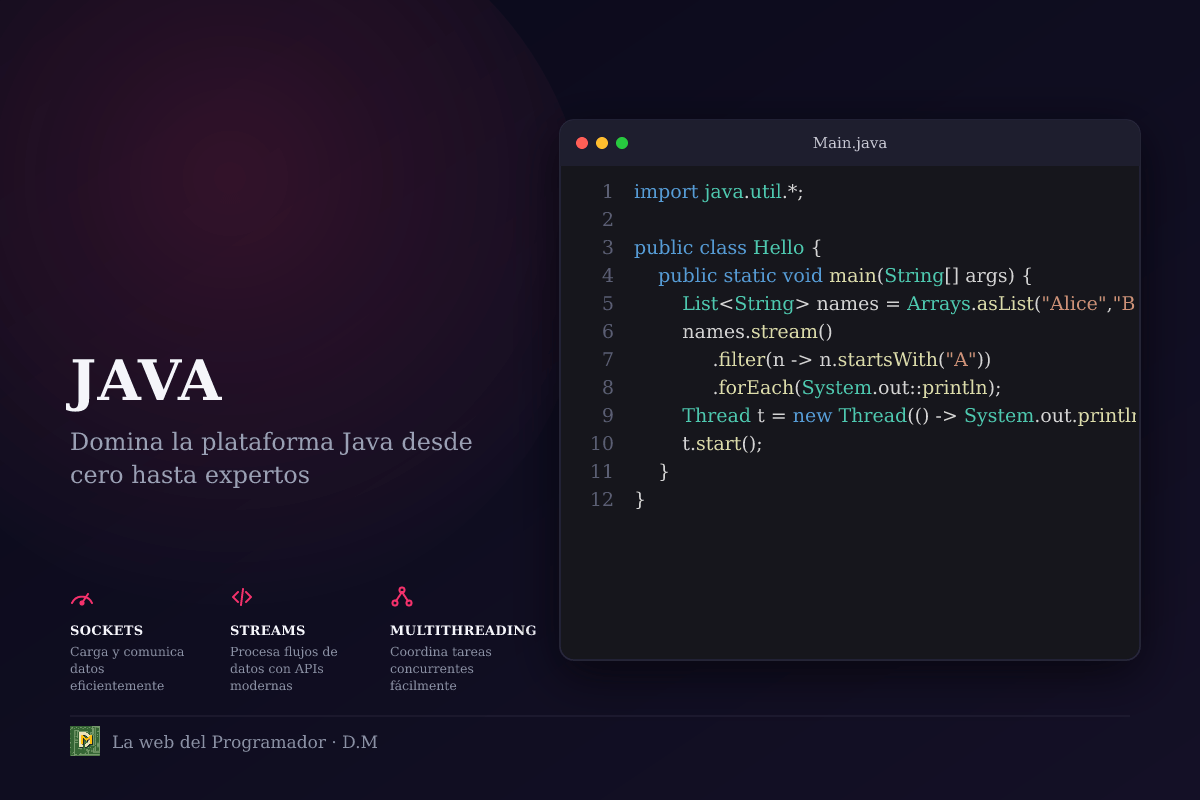1200x800 pixels.
Task: Click the subtitle "Domina la plataforma Java desde"
Action: pos(271,442)
